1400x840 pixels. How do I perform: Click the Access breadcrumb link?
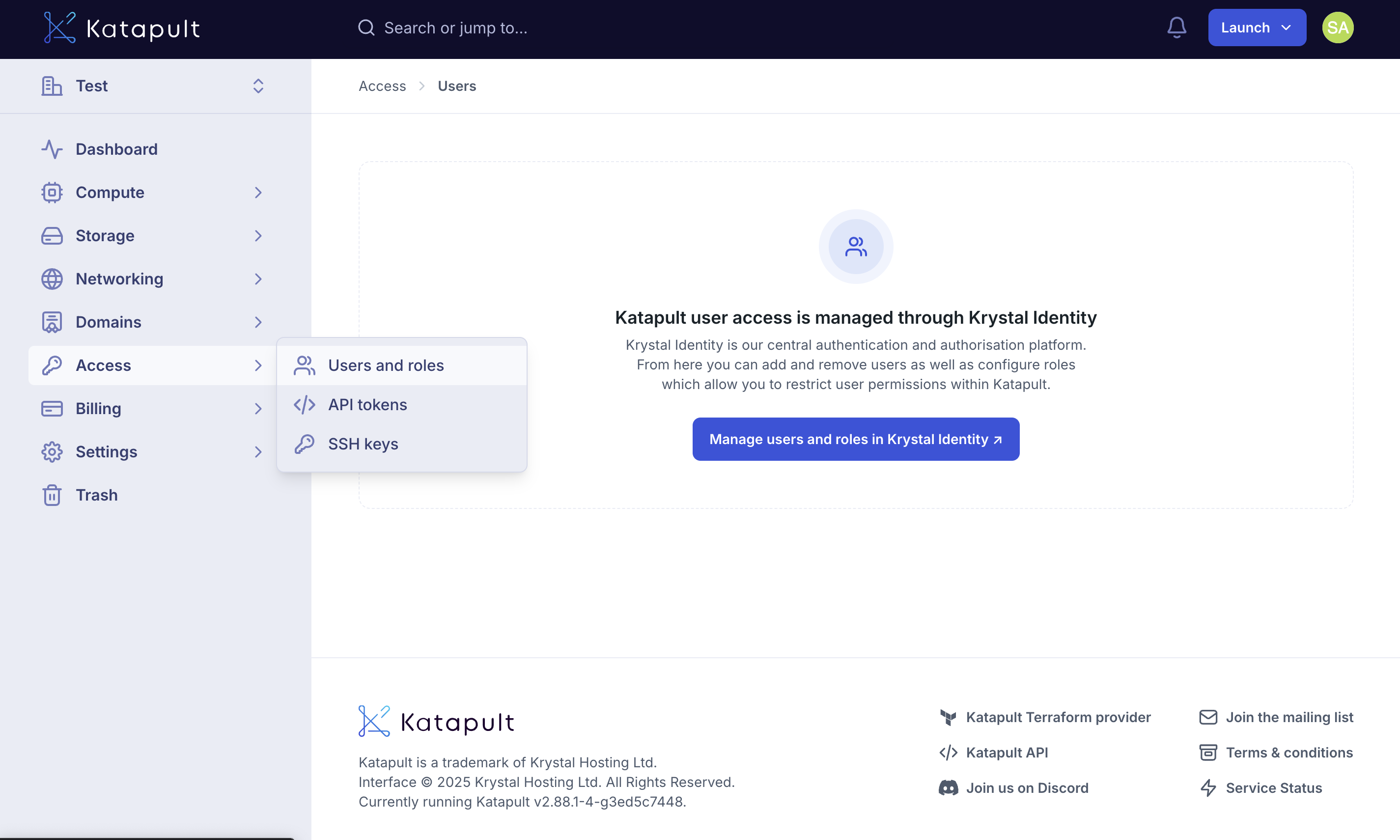(382, 86)
